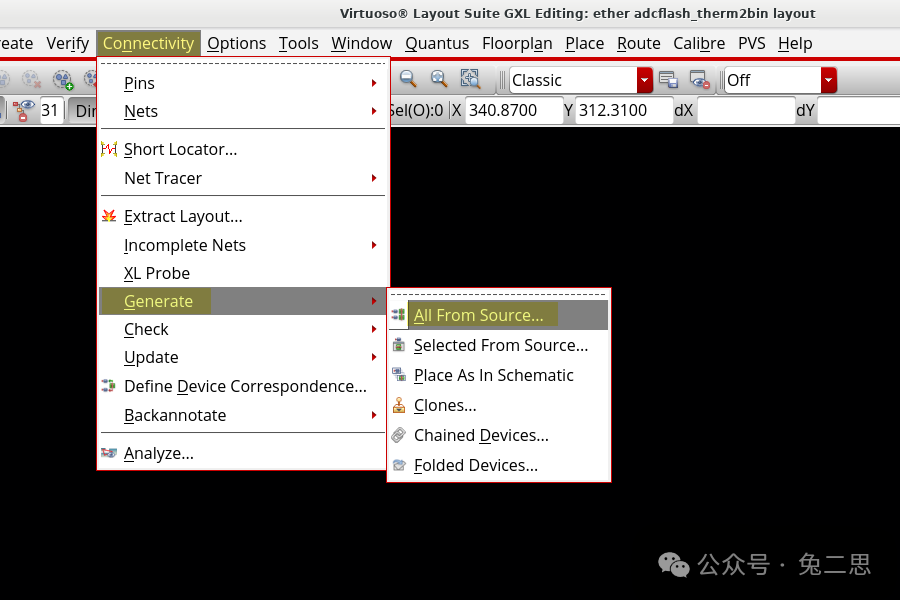Screen dimensions: 900x600
Task: Click the group icon with green plus
Action: pos(63,80)
